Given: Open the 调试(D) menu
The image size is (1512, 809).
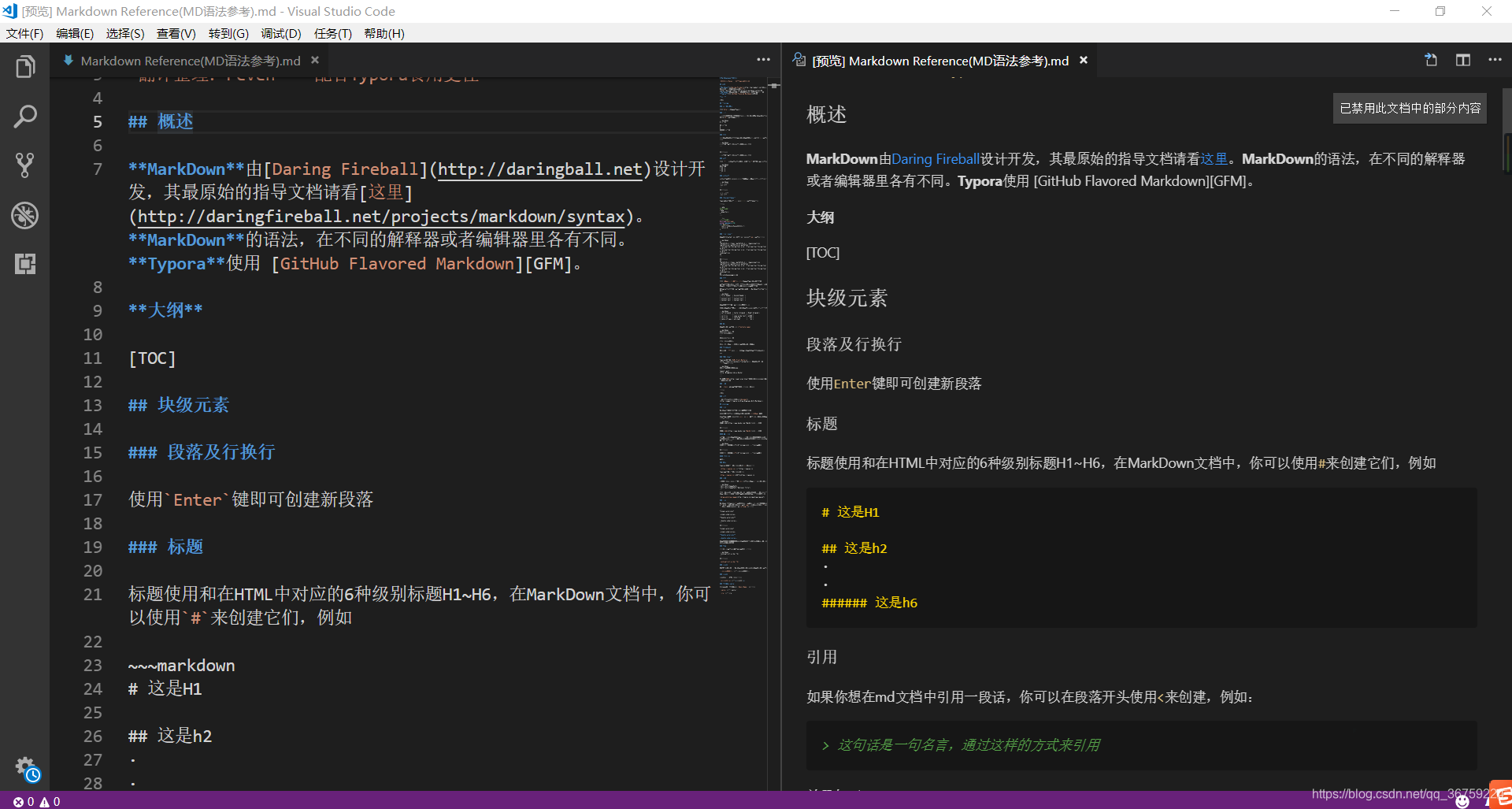Looking at the screenshot, I should coord(281,34).
